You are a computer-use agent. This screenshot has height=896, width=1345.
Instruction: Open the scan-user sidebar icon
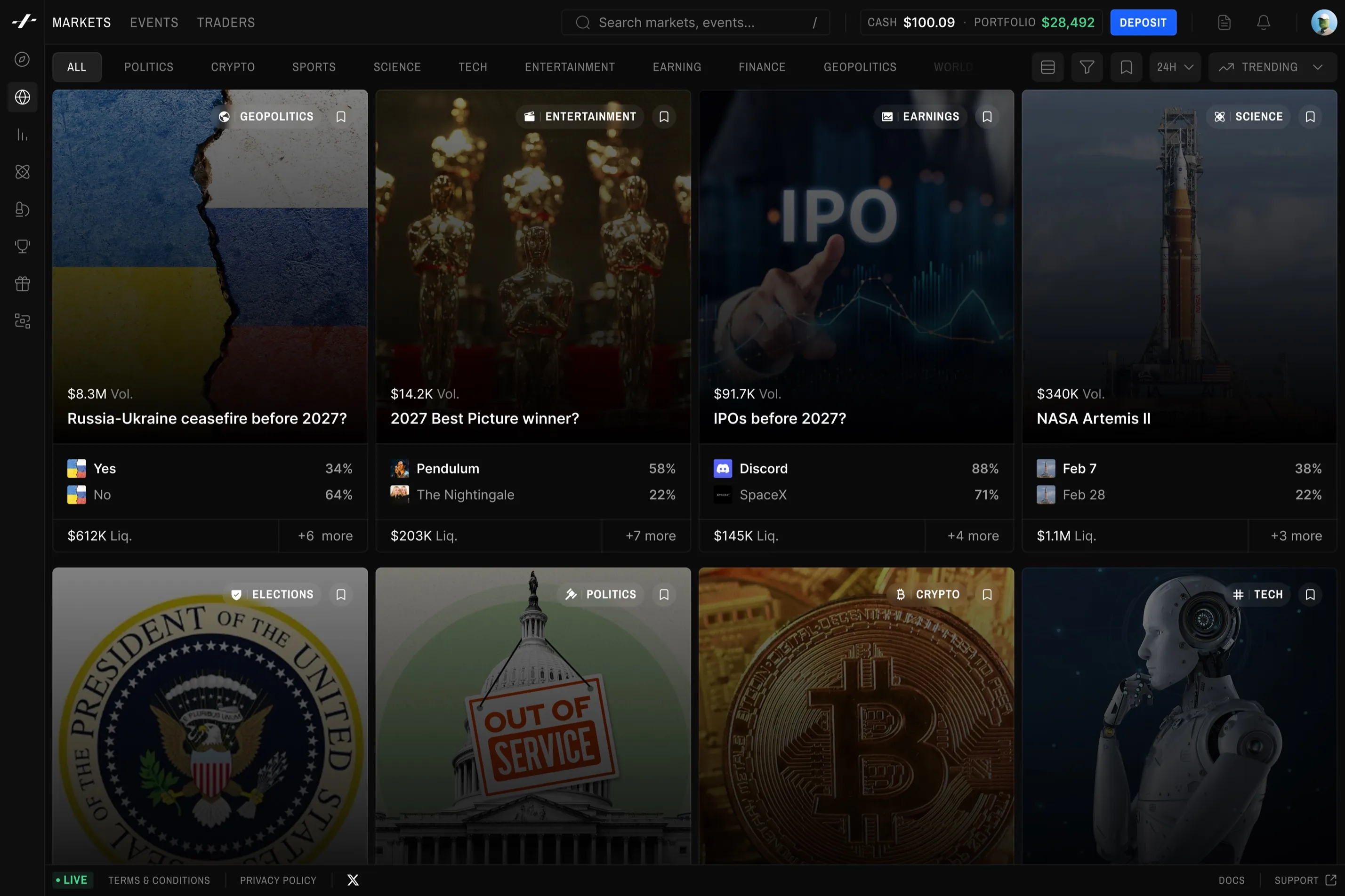tap(22, 321)
